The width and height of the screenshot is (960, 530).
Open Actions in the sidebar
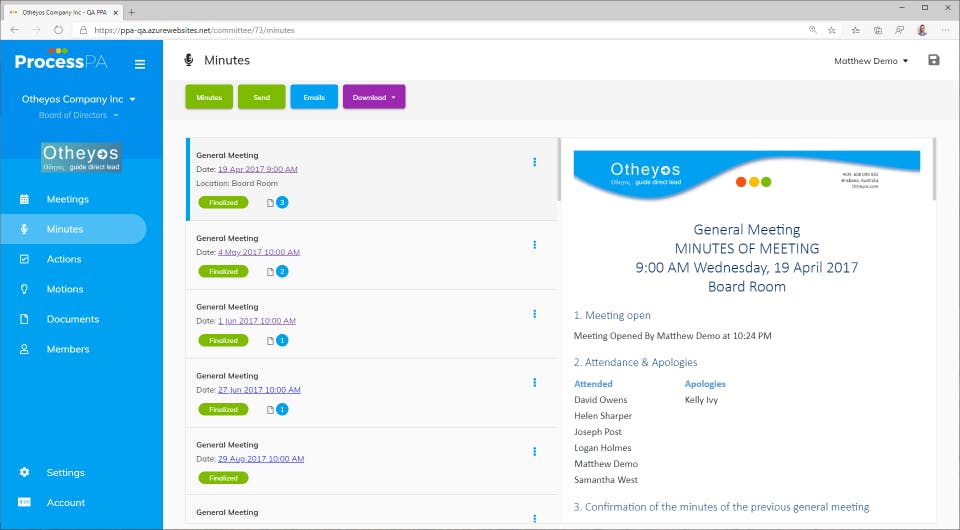(64, 259)
